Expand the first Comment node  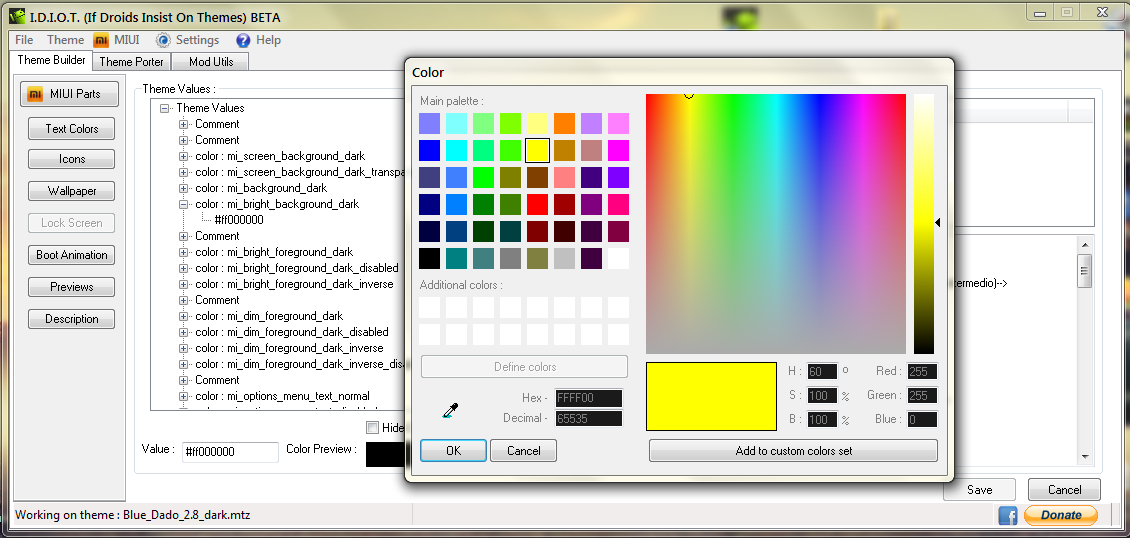[x=183, y=124]
